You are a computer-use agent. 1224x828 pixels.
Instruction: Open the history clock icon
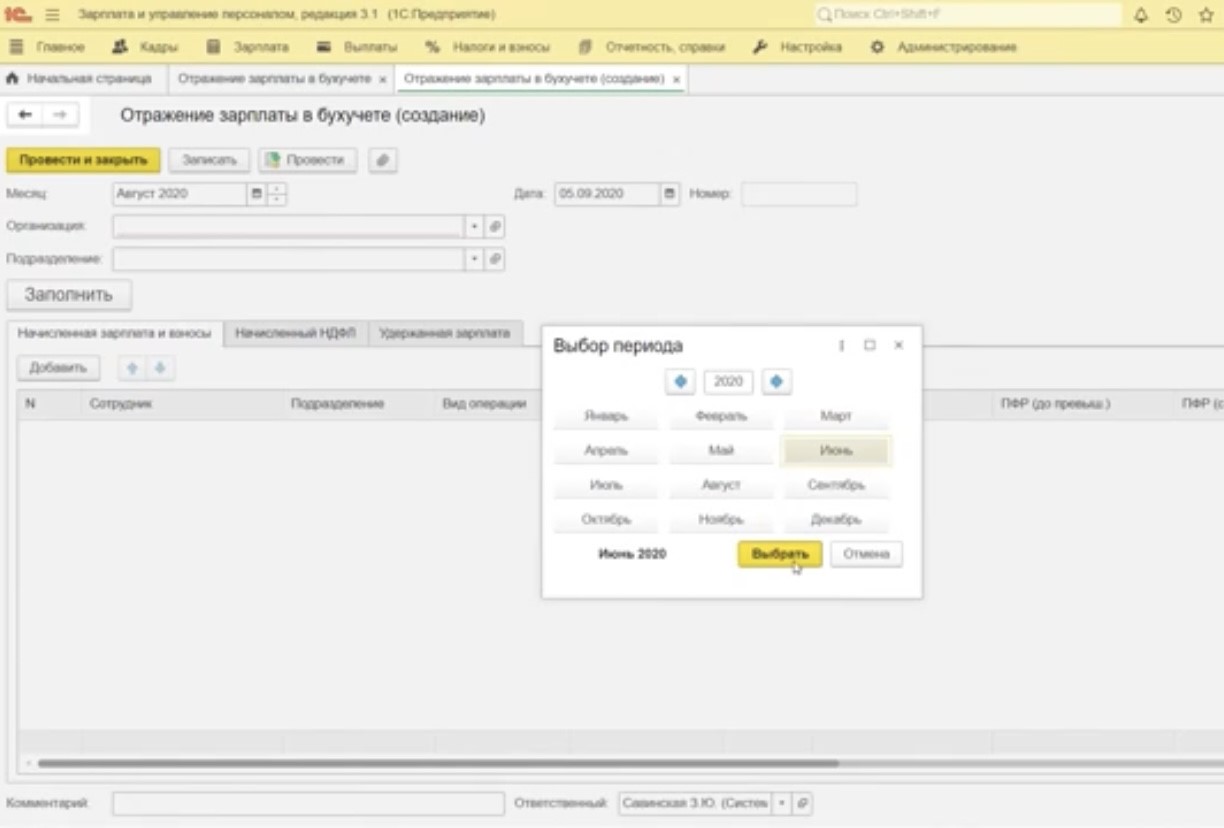[1173, 15]
